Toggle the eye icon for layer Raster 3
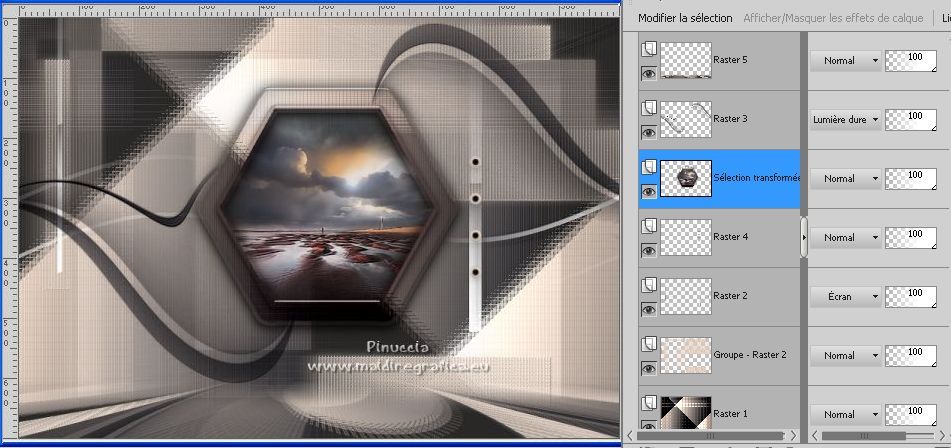The image size is (951, 448). [x=649, y=132]
